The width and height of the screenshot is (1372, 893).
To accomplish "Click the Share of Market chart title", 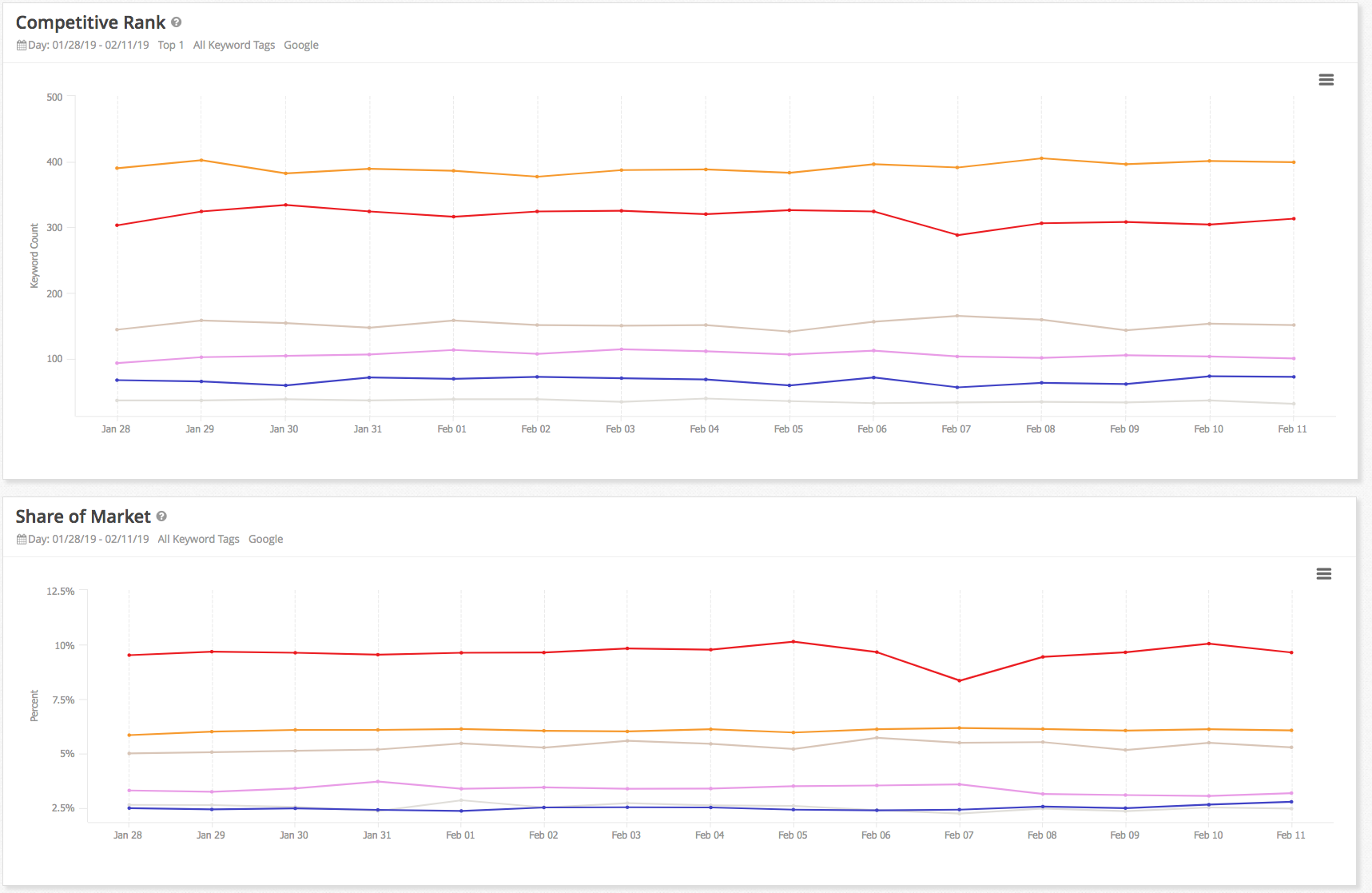I will point(82,516).
